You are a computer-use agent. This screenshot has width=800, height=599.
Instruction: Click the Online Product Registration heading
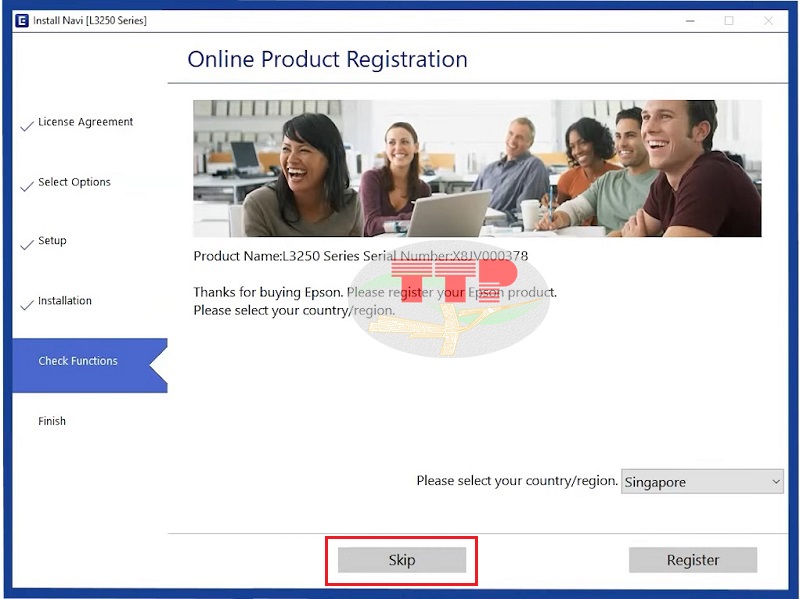coord(327,59)
